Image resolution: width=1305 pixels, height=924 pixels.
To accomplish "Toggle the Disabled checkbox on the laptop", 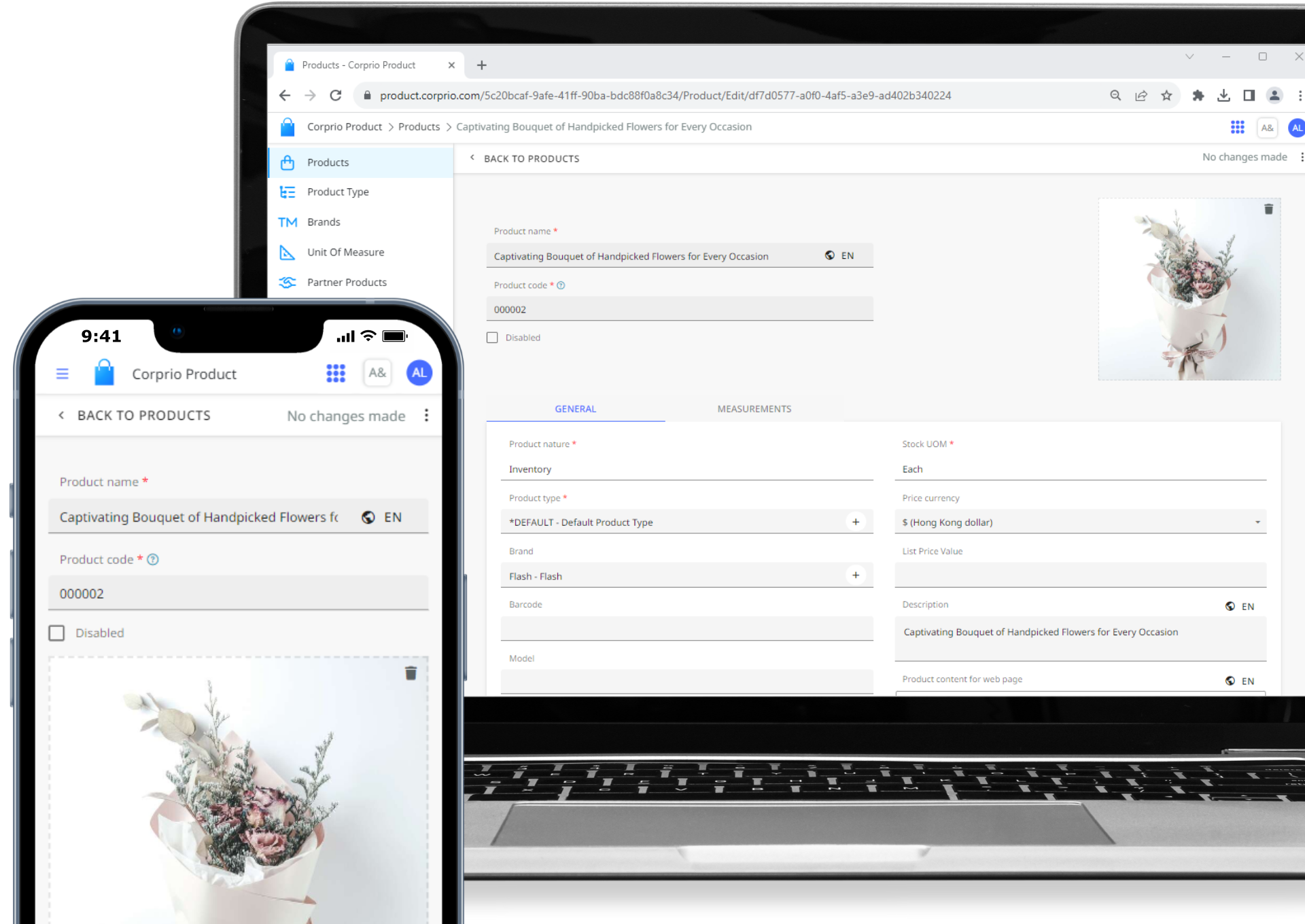I will [492, 338].
